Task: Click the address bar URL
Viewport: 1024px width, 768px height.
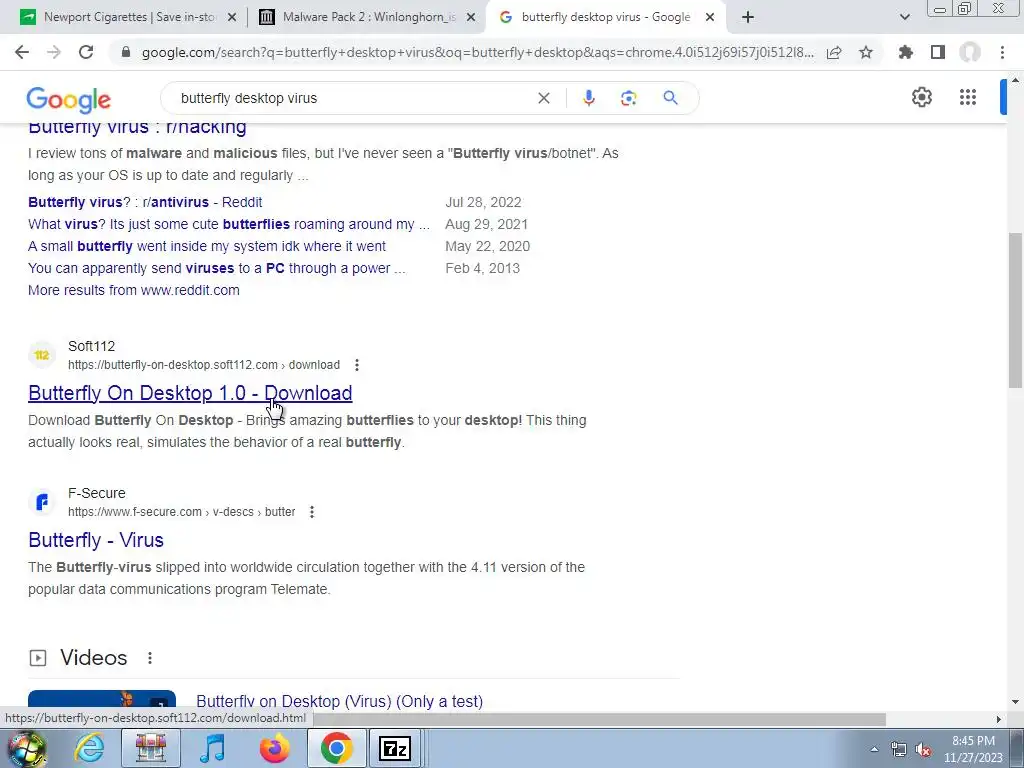Action: [x=478, y=52]
